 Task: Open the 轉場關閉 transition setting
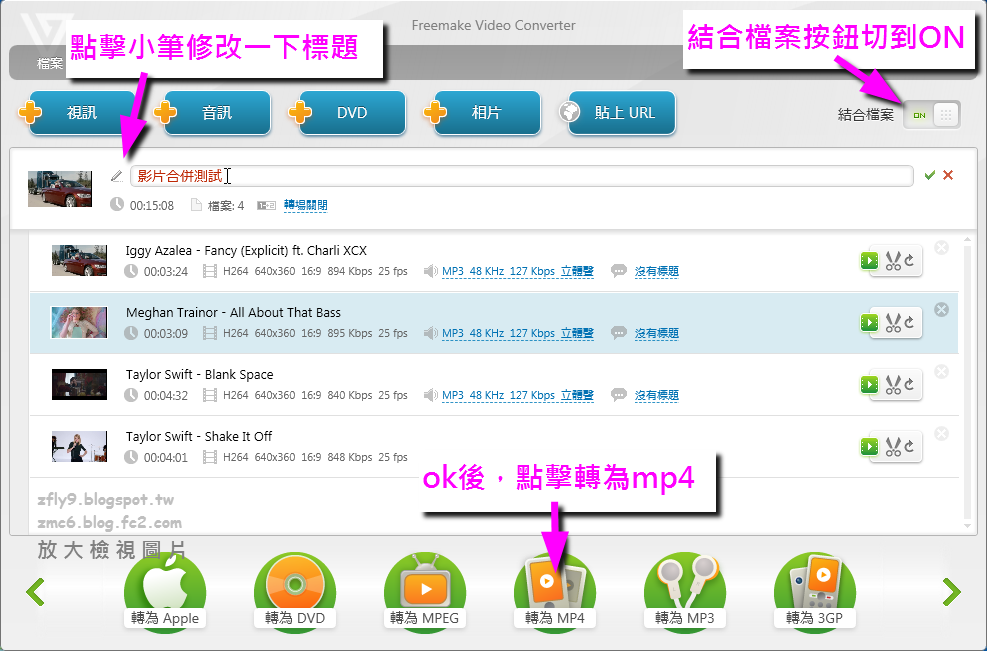click(305, 205)
